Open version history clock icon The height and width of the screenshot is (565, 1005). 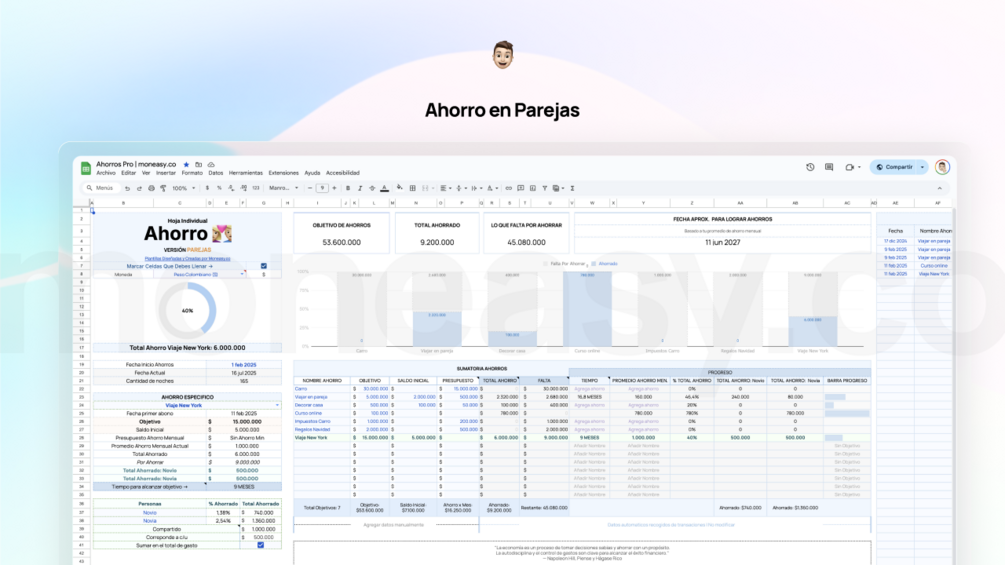pyautogui.click(x=810, y=167)
